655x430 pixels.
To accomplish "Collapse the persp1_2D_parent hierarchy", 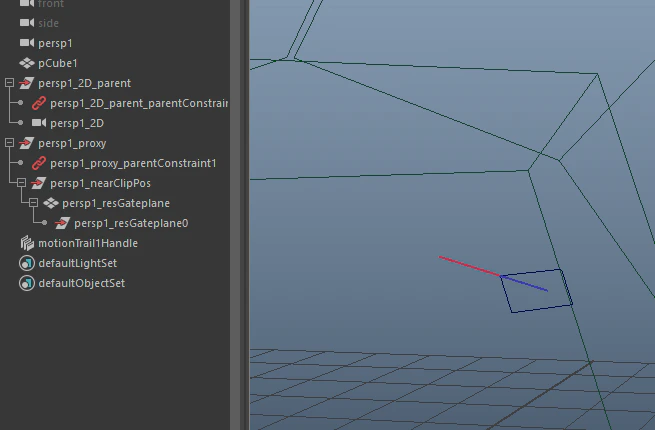I will (9, 83).
